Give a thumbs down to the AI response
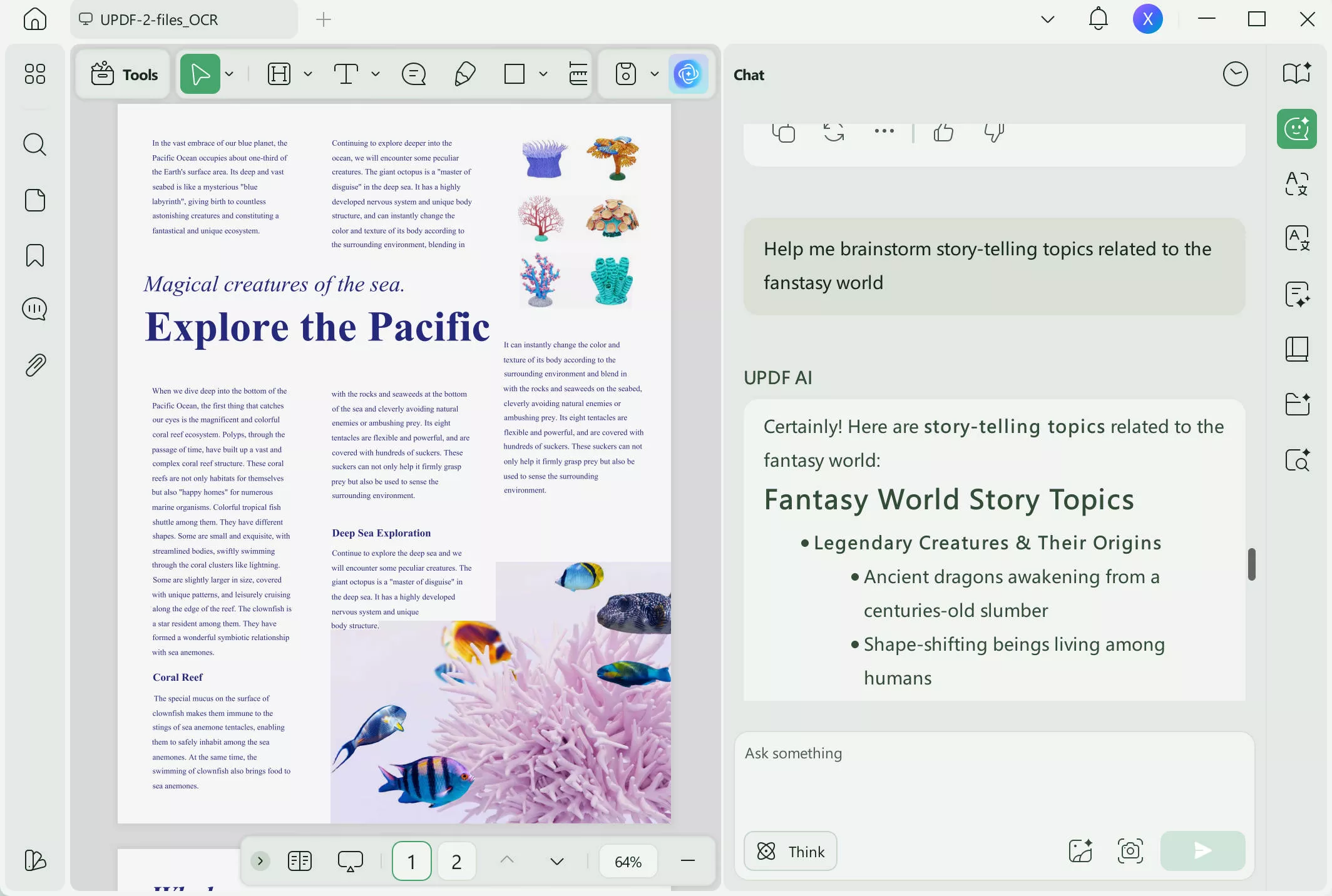 [994, 133]
